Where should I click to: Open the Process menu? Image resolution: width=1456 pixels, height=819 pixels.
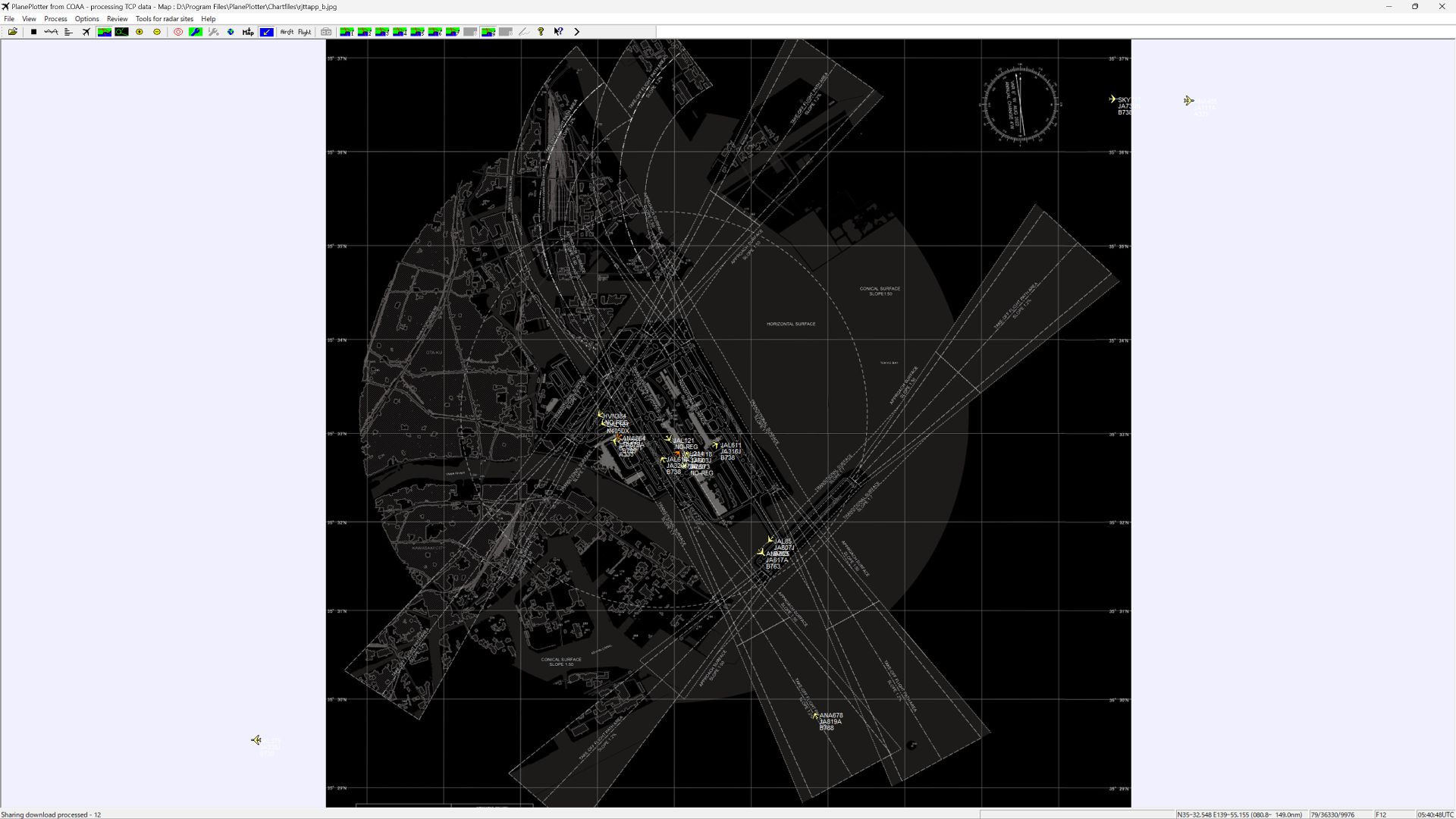tap(55, 19)
